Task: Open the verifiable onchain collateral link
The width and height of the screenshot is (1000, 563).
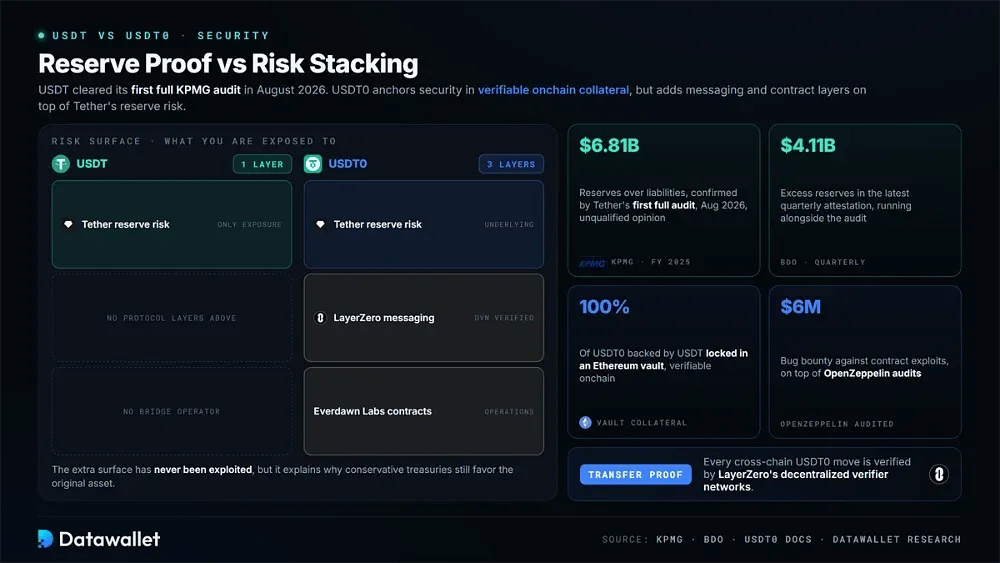Action: point(553,90)
